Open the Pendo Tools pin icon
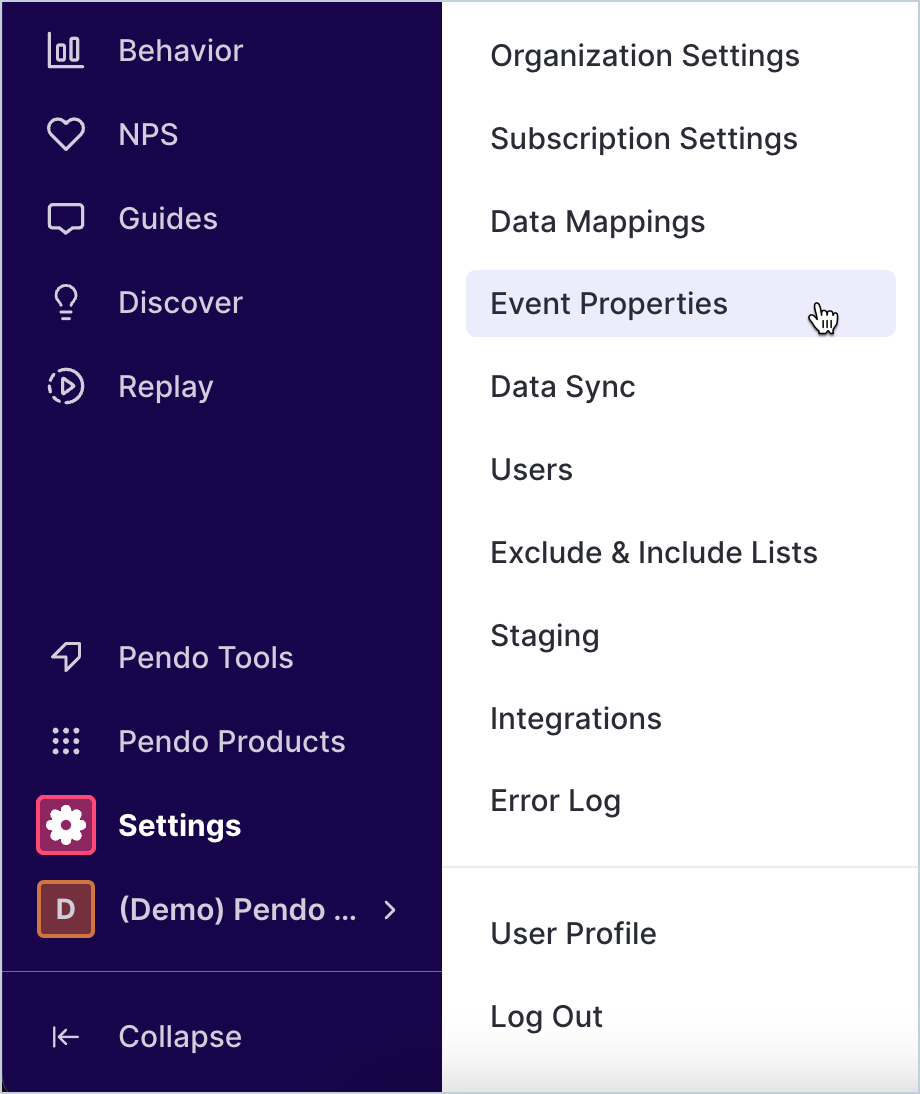Image resolution: width=920 pixels, height=1094 pixels. point(66,657)
